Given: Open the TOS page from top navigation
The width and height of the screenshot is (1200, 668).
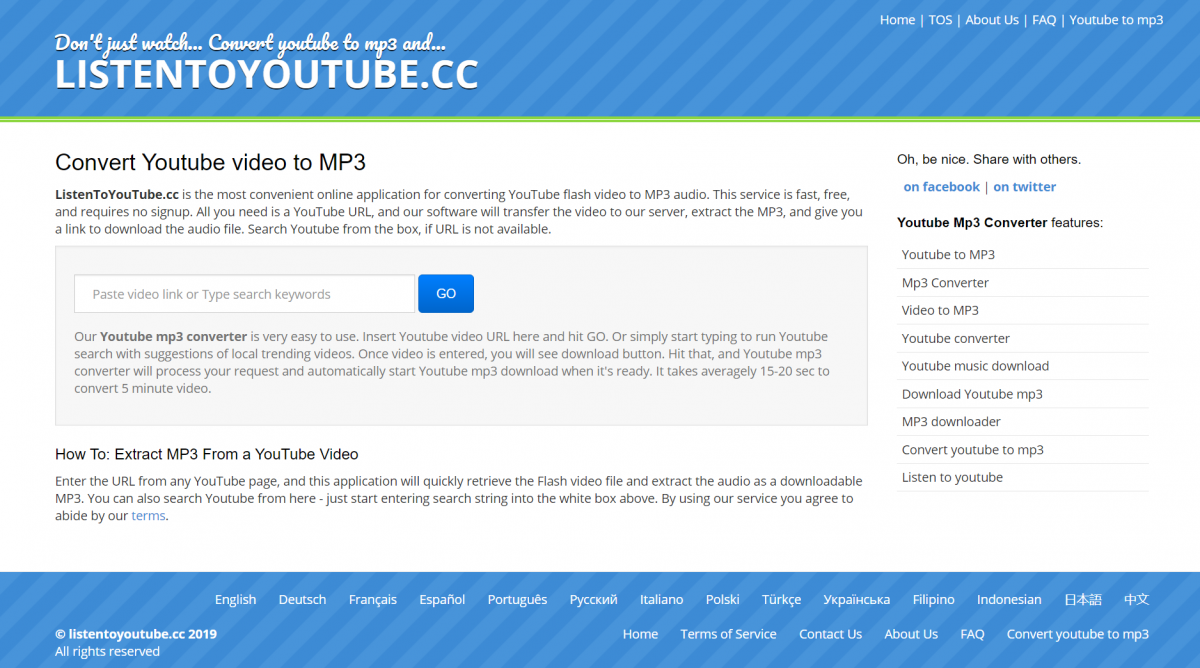Looking at the screenshot, I should tap(940, 19).
